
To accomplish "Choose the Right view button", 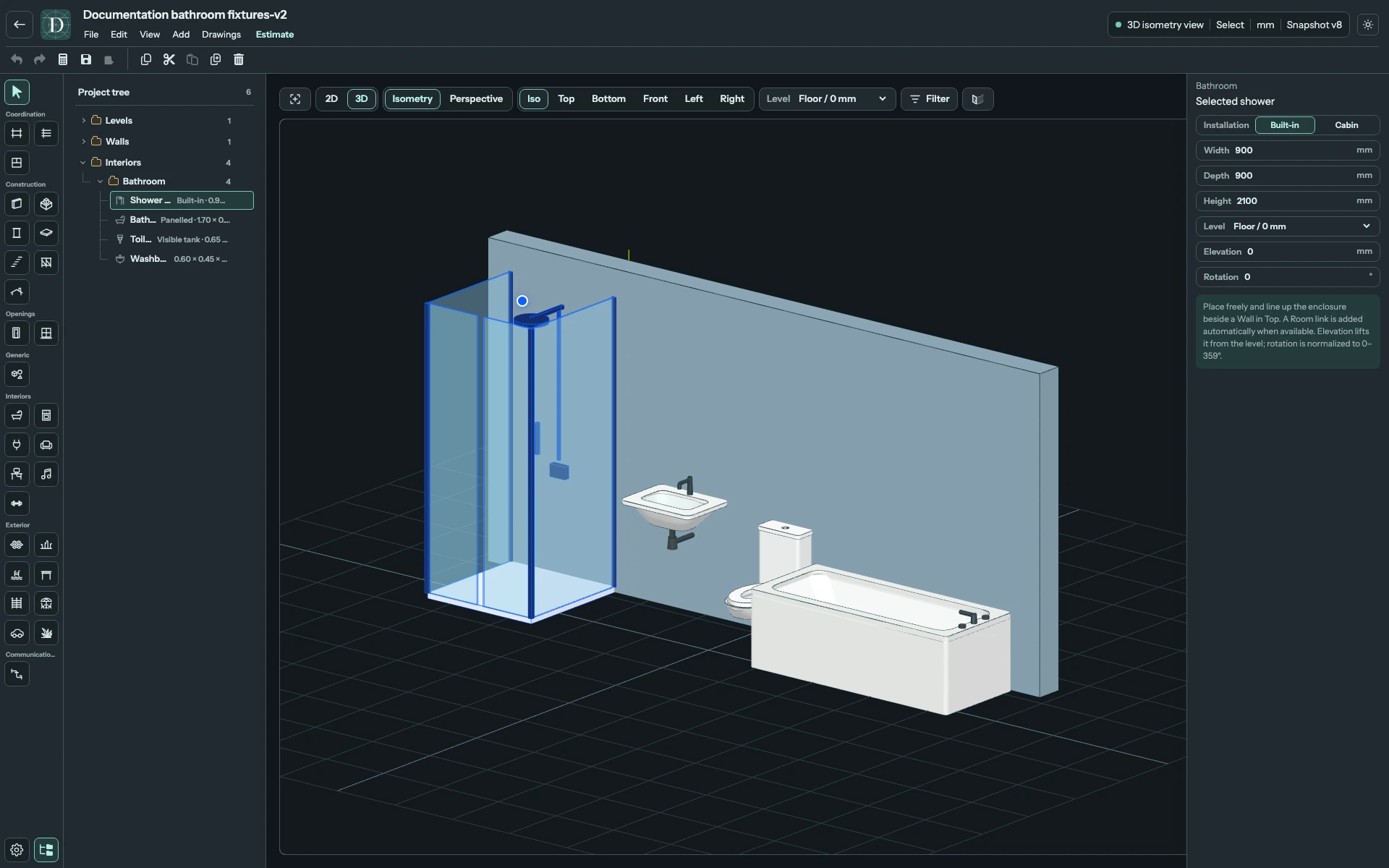I will [732, 99].
